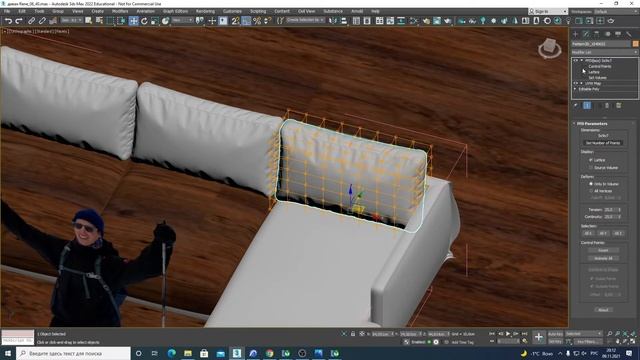
Task: Click Set Number of Points button
Action: 603,143
